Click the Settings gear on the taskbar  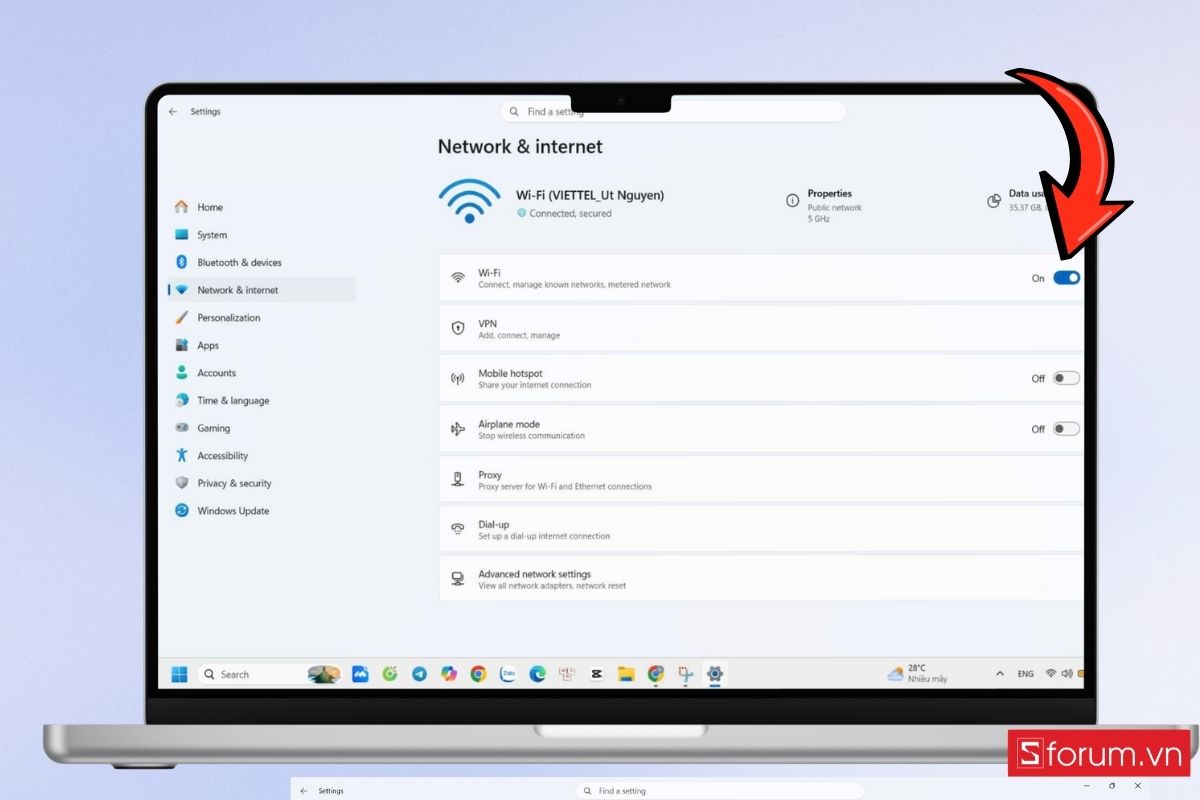(x=714, y=674)
